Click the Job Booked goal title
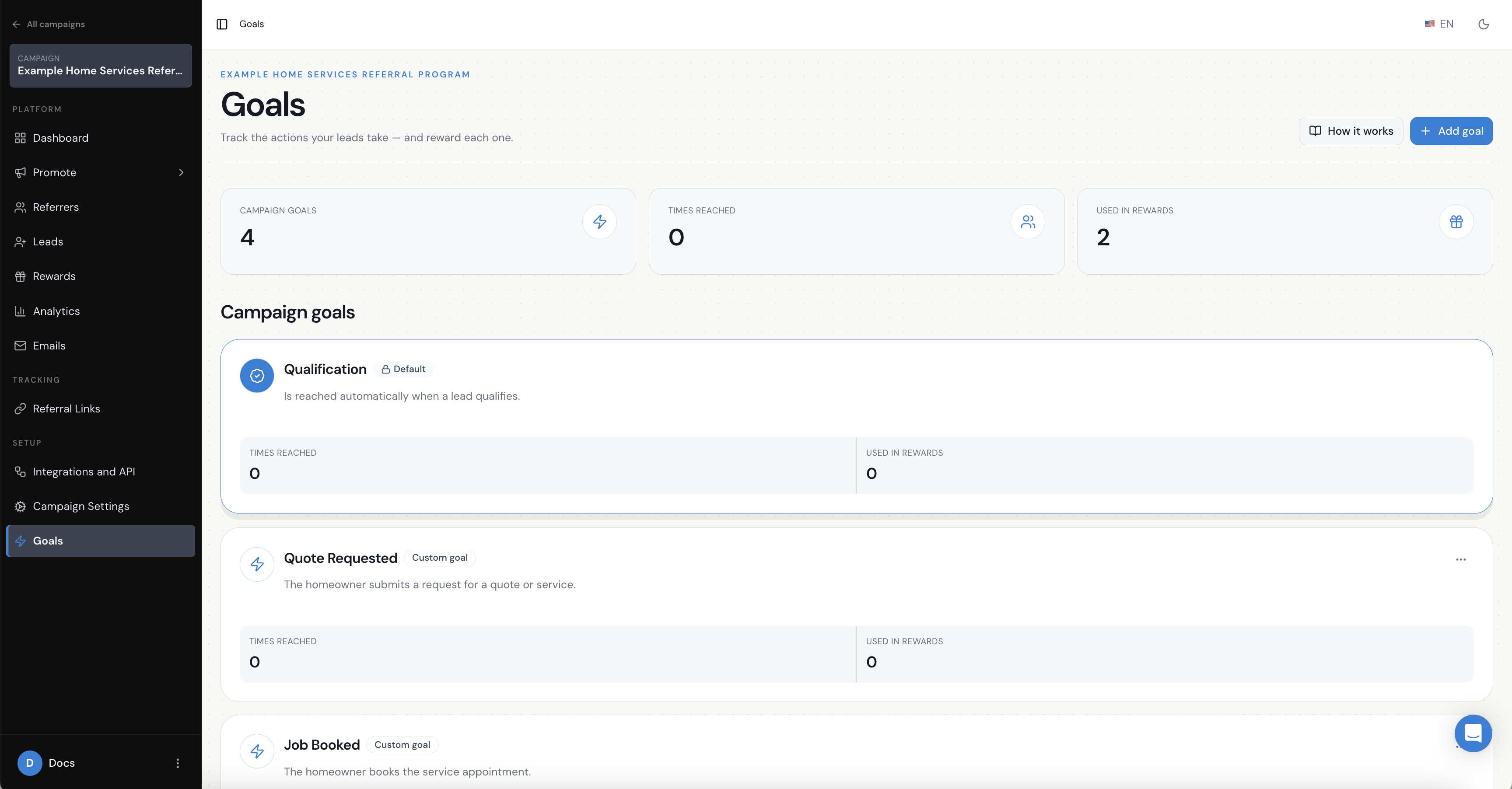 (322, 745)
